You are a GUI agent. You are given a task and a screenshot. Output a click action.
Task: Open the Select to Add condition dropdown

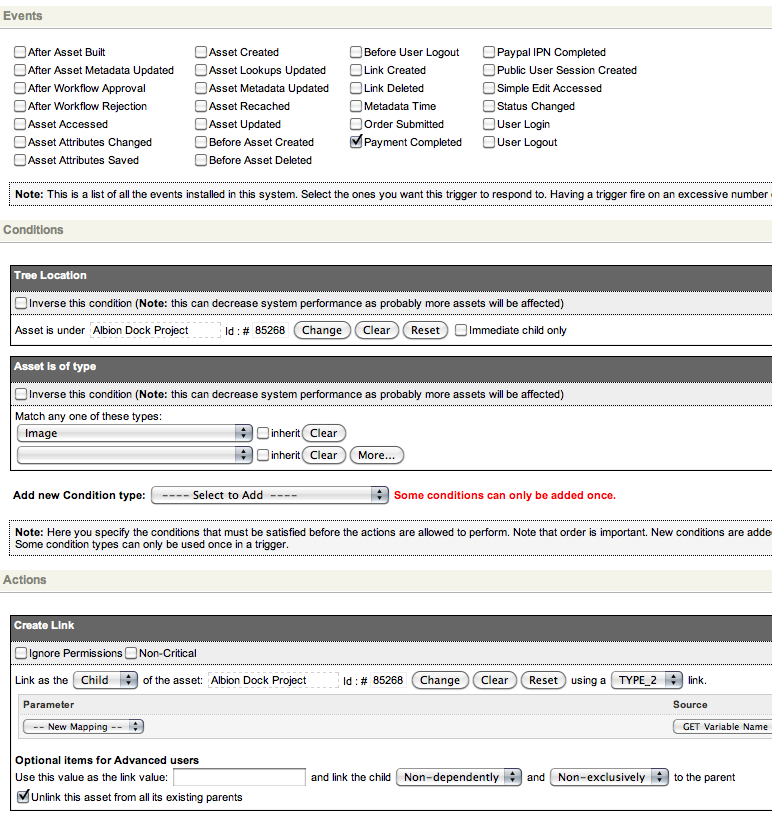(x=269, y=495)
